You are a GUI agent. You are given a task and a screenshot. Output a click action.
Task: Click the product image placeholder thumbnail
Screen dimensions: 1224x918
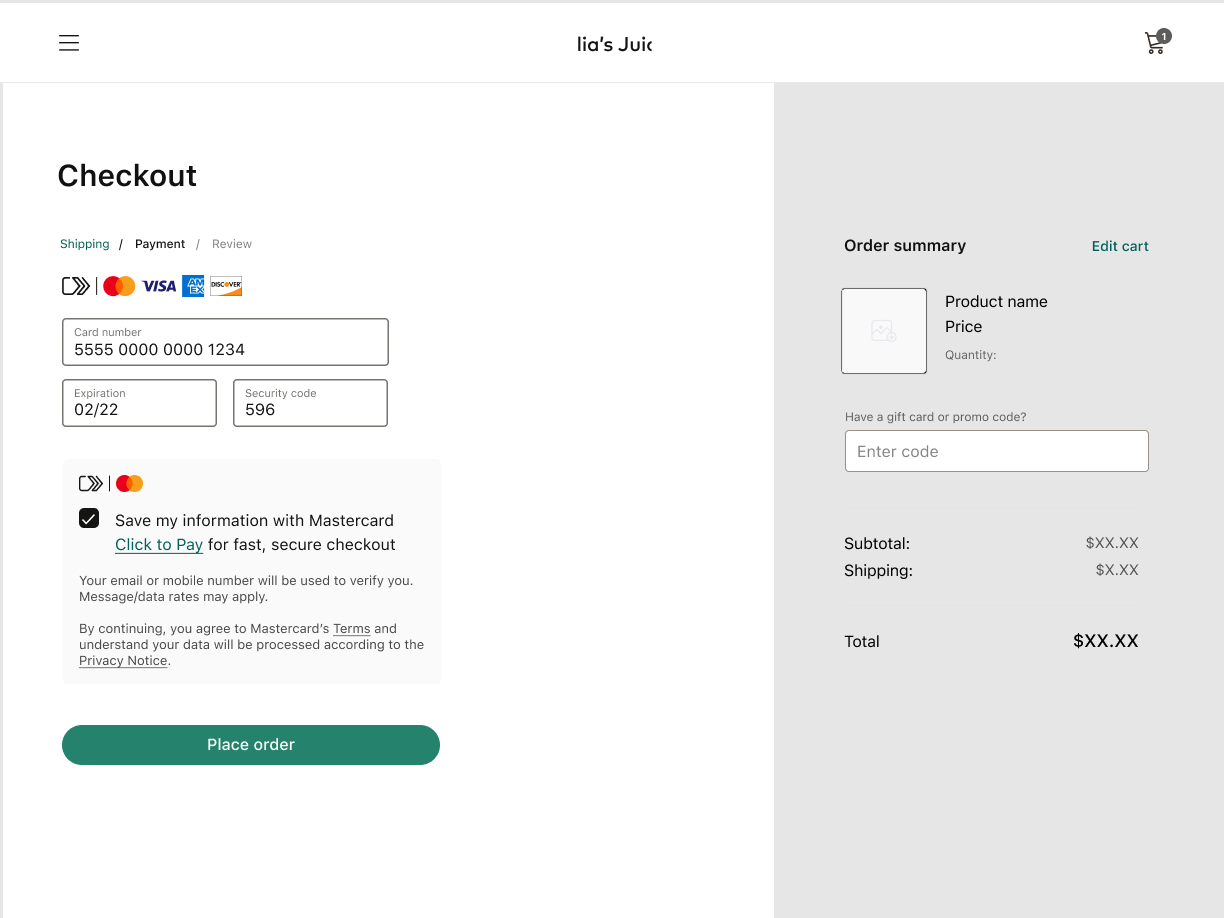click(884, 331)
